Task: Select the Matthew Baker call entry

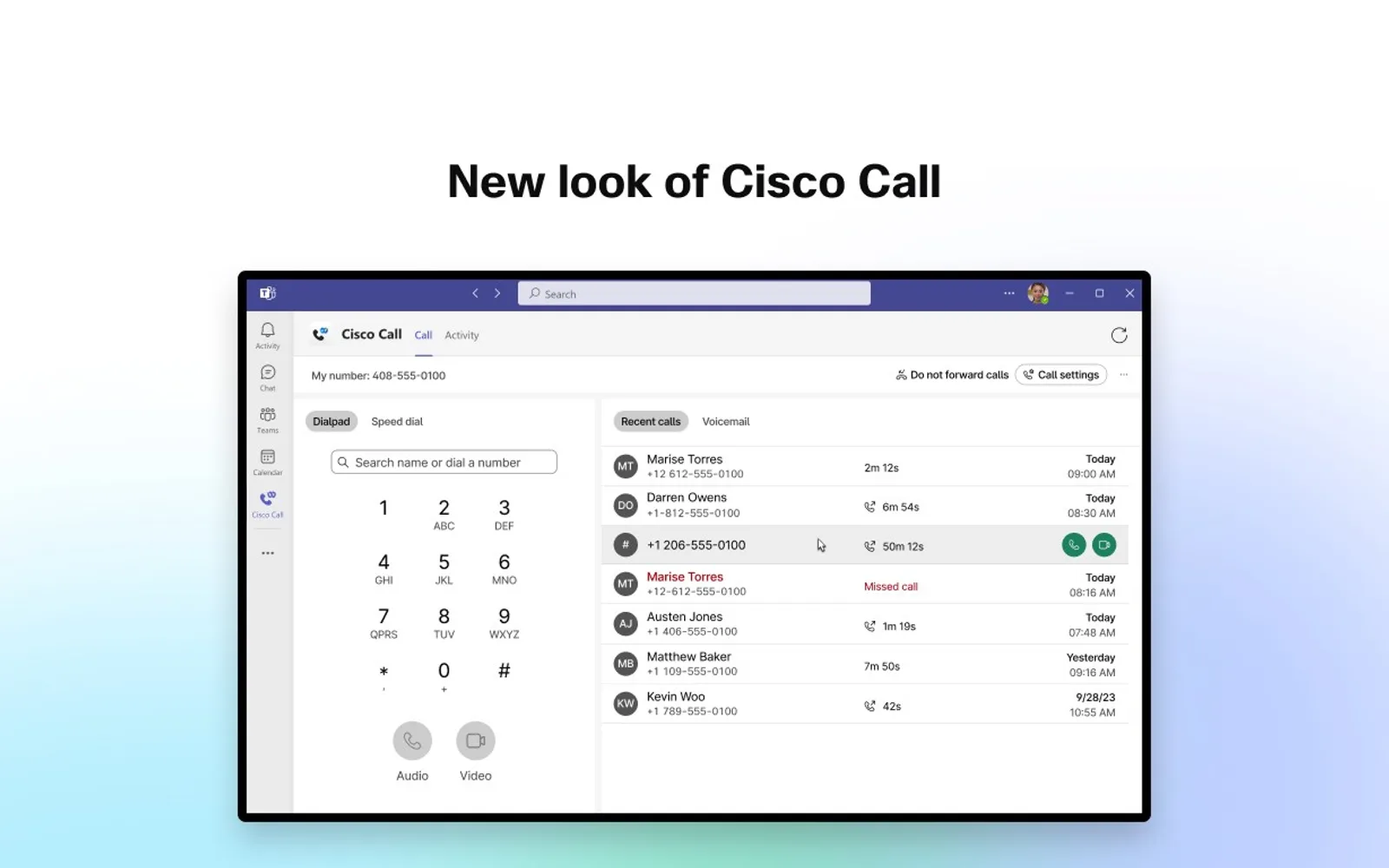Action: [x=865, y=665]
